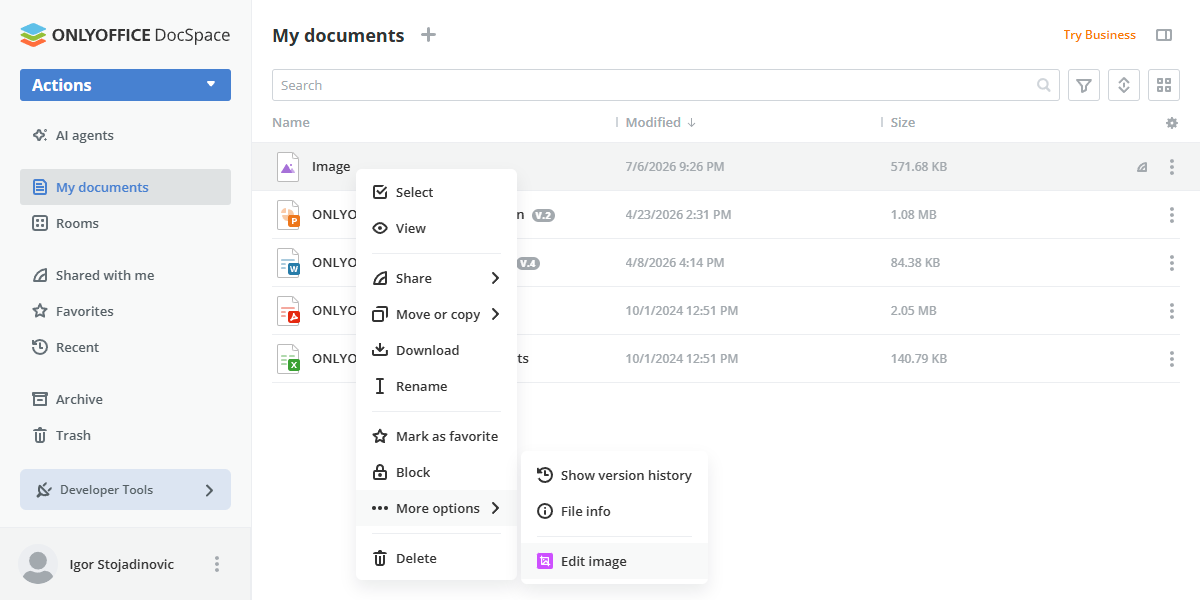
Task: Open table column settings gear
Action: [x=1172, y=123]
